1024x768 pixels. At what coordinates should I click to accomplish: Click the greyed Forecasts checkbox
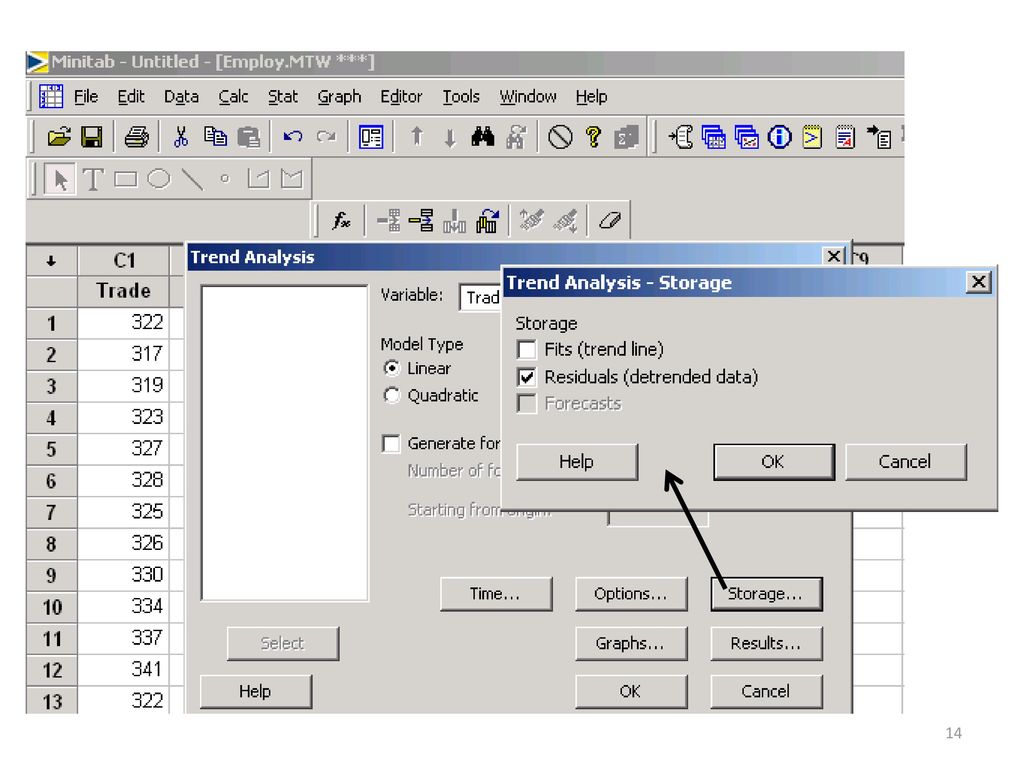point(526,404)
